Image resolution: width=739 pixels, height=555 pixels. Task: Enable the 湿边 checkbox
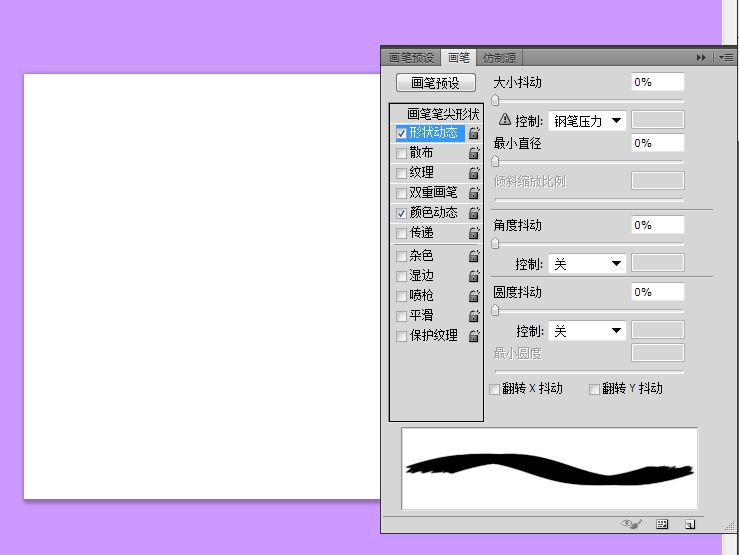[x=402, y=276]
